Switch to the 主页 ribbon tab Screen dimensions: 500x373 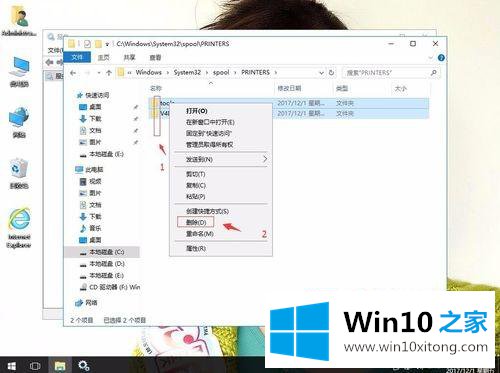click(104, 57)
